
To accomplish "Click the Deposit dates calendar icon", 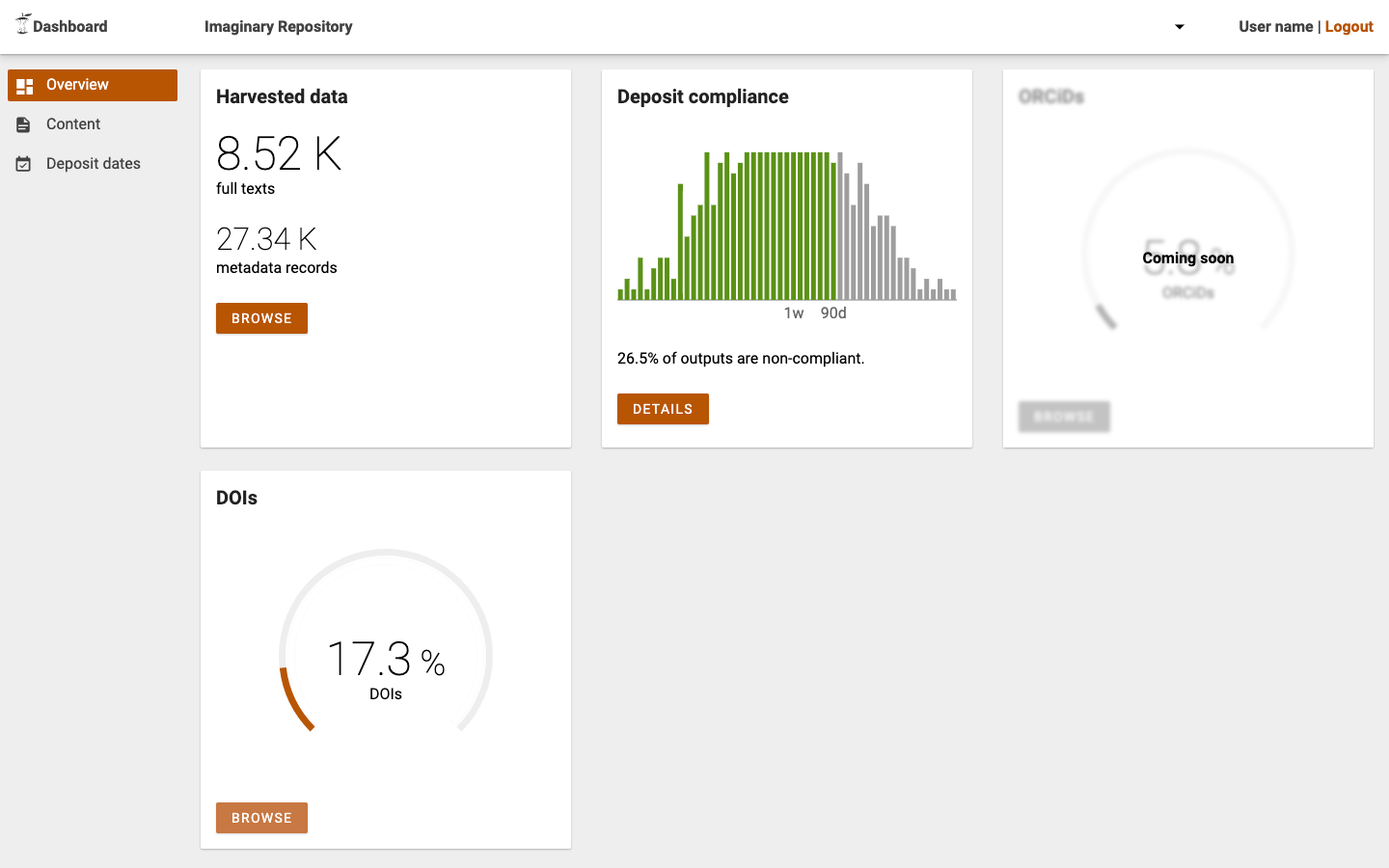I will pos(24,164).
